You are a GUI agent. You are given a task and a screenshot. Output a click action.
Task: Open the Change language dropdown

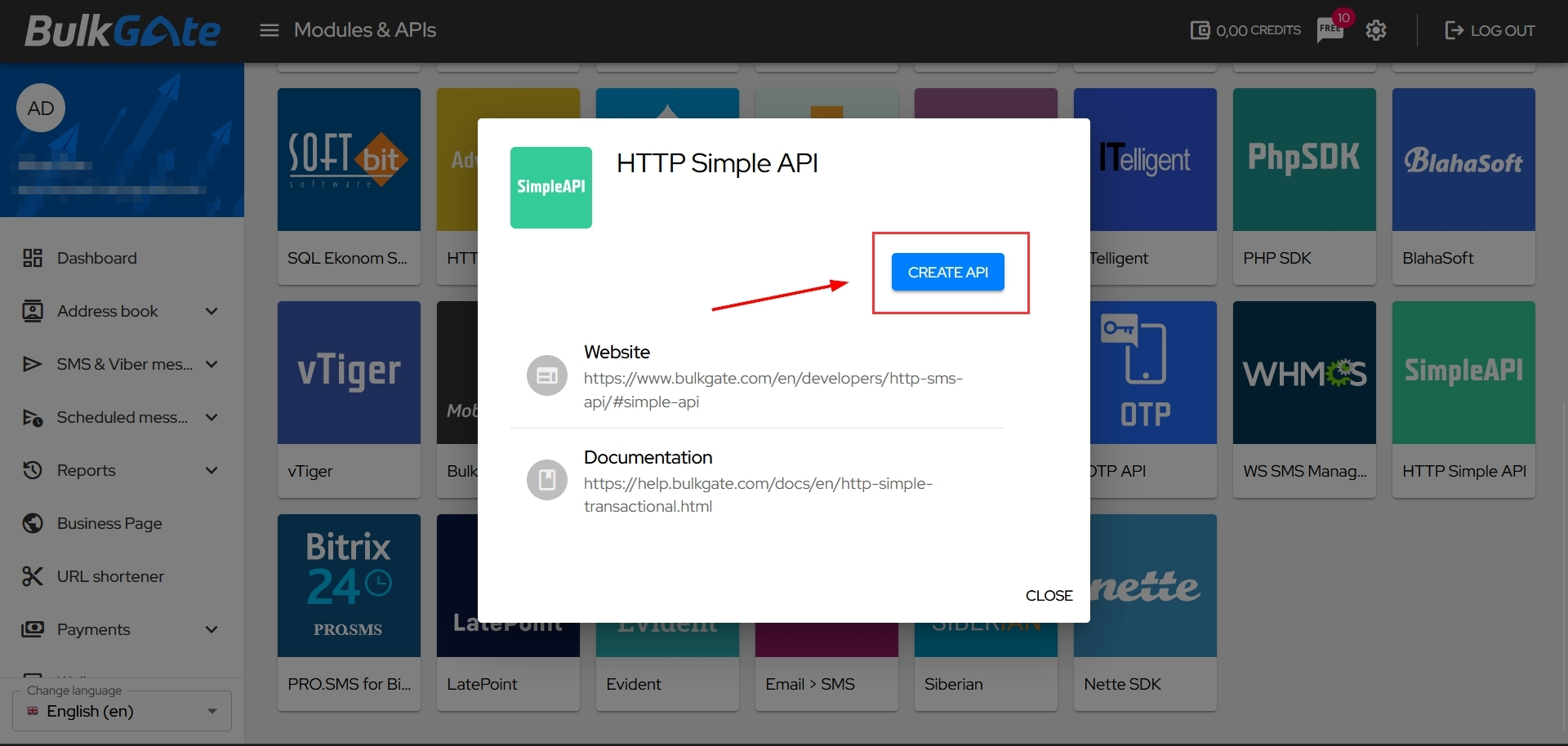pyautogui.click(x=122, y=711)
